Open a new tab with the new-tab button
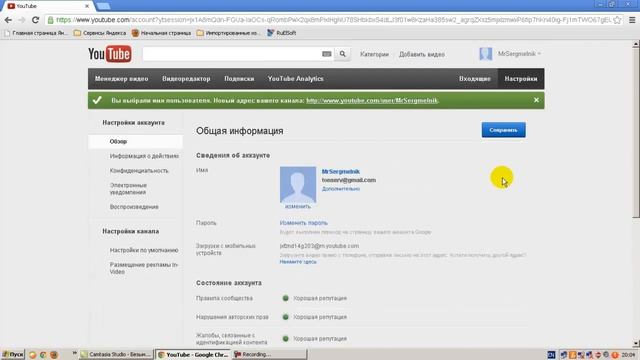The height and width of the screenshot is (360, 640). [103, 6]
